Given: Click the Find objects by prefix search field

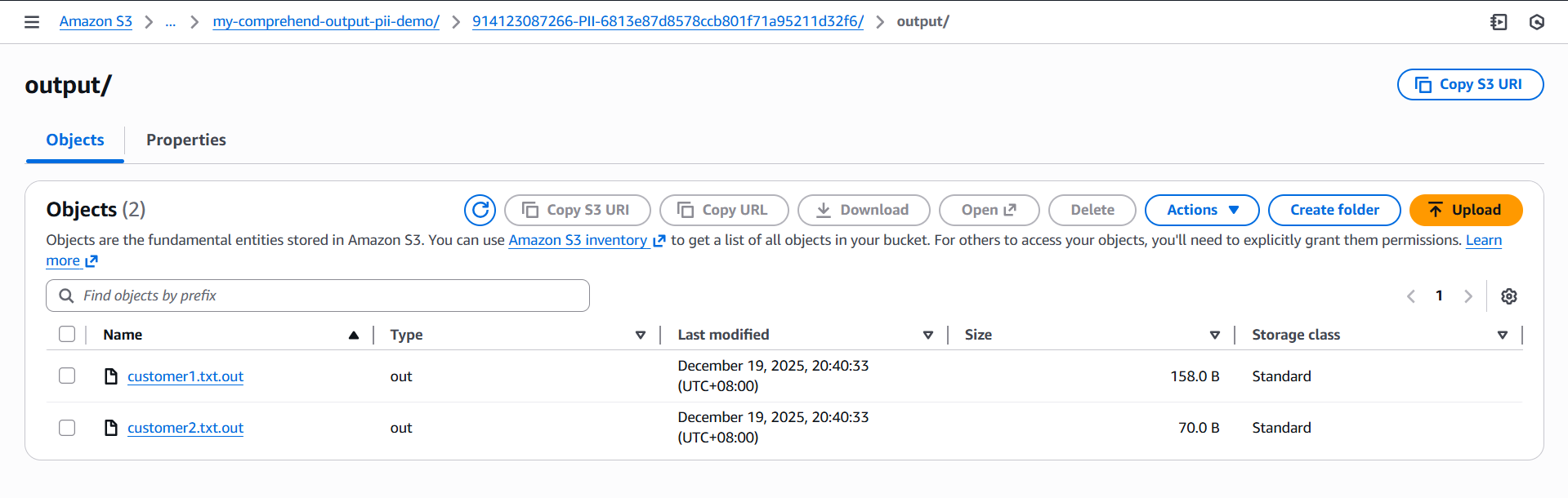Looking at the screenshot, I should tap(317, 296).
